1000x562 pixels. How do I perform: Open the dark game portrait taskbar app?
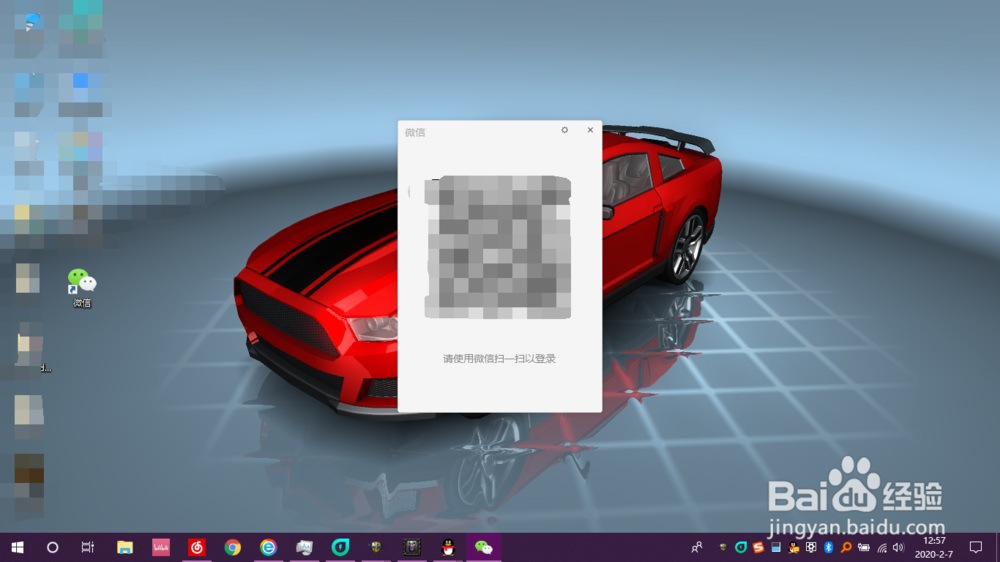pos(412,547)
